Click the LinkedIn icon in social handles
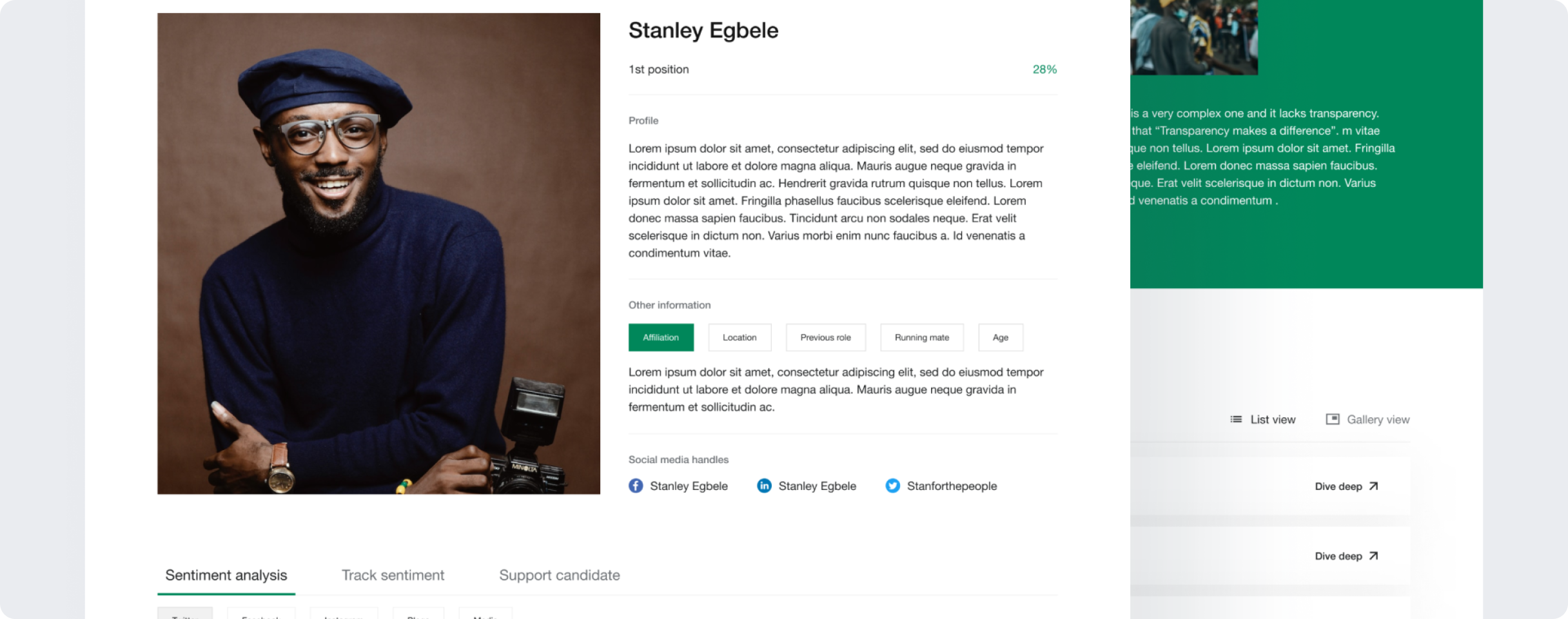Viewport: 1568px width, 619px height. pyautogui.click(x=764, y=486)
